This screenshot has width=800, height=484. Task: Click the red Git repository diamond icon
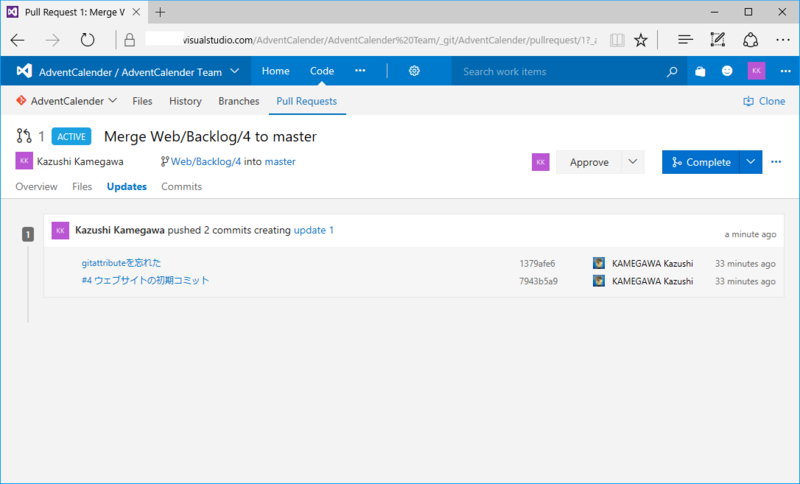(x=21, y=100)
